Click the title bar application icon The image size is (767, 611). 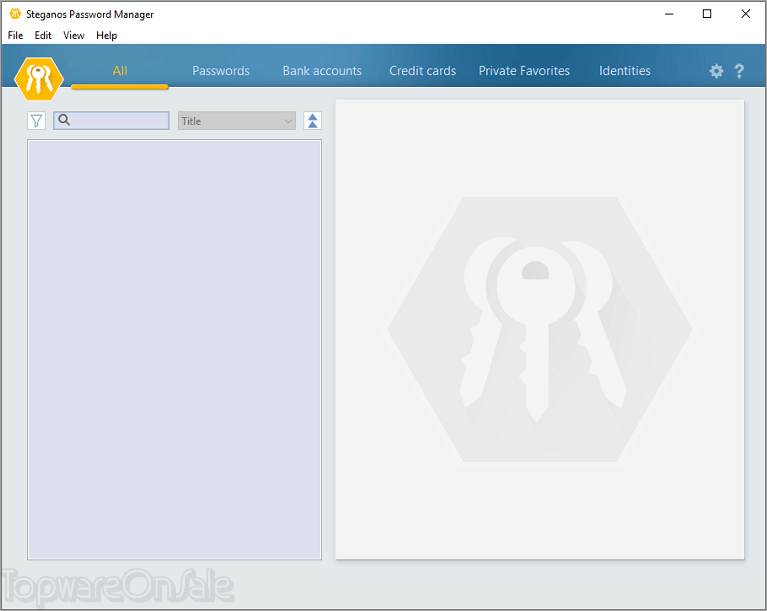pos(15,14)
